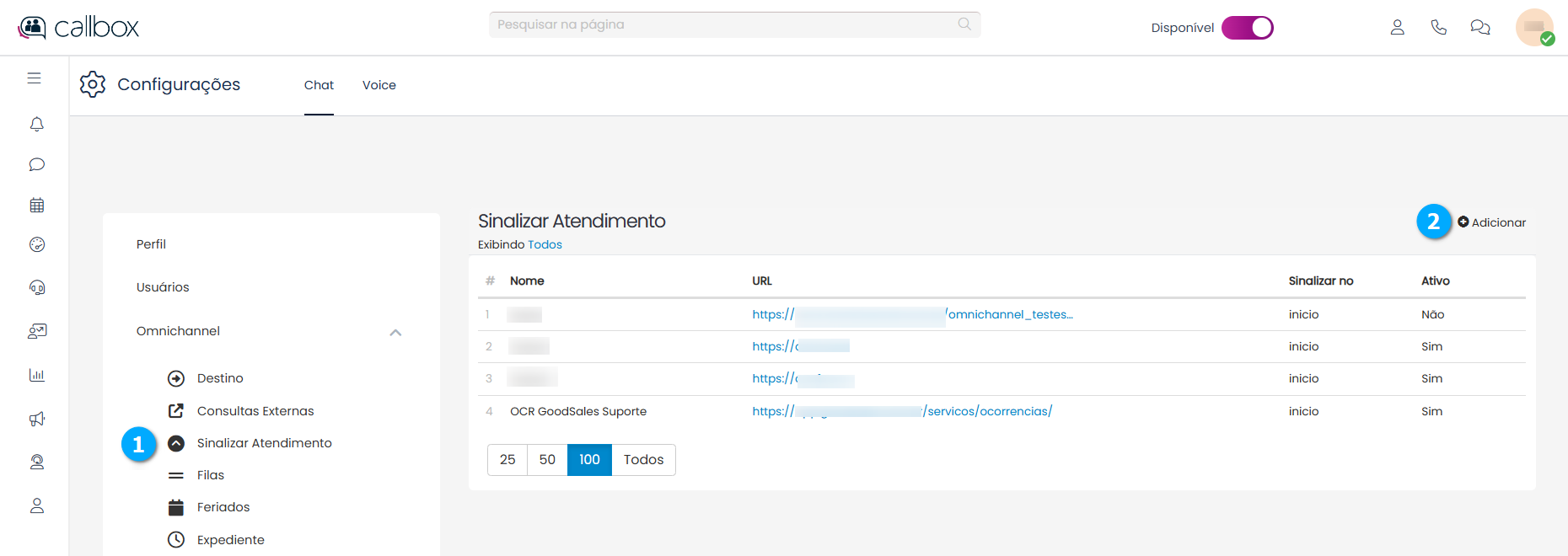
Task: Click the Todos filter next to Exibindo
Action: 545,244
